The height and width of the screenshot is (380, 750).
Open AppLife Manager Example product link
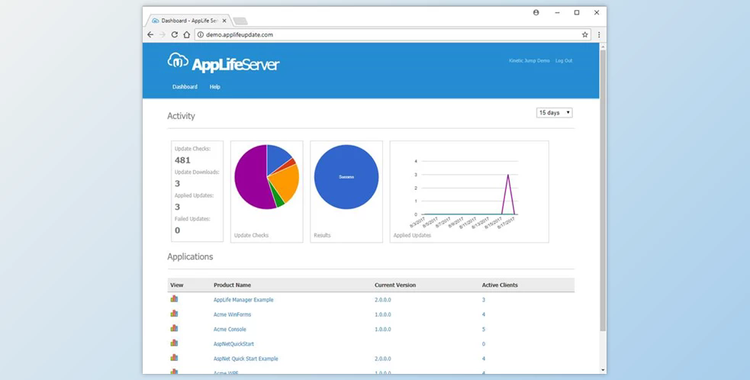tap(243, 300)
